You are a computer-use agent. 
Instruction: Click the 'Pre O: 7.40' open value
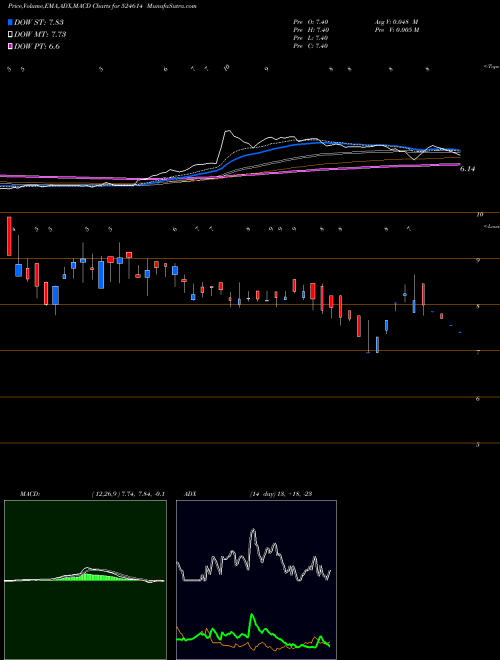pyautogui.click(x=311, y=22)
